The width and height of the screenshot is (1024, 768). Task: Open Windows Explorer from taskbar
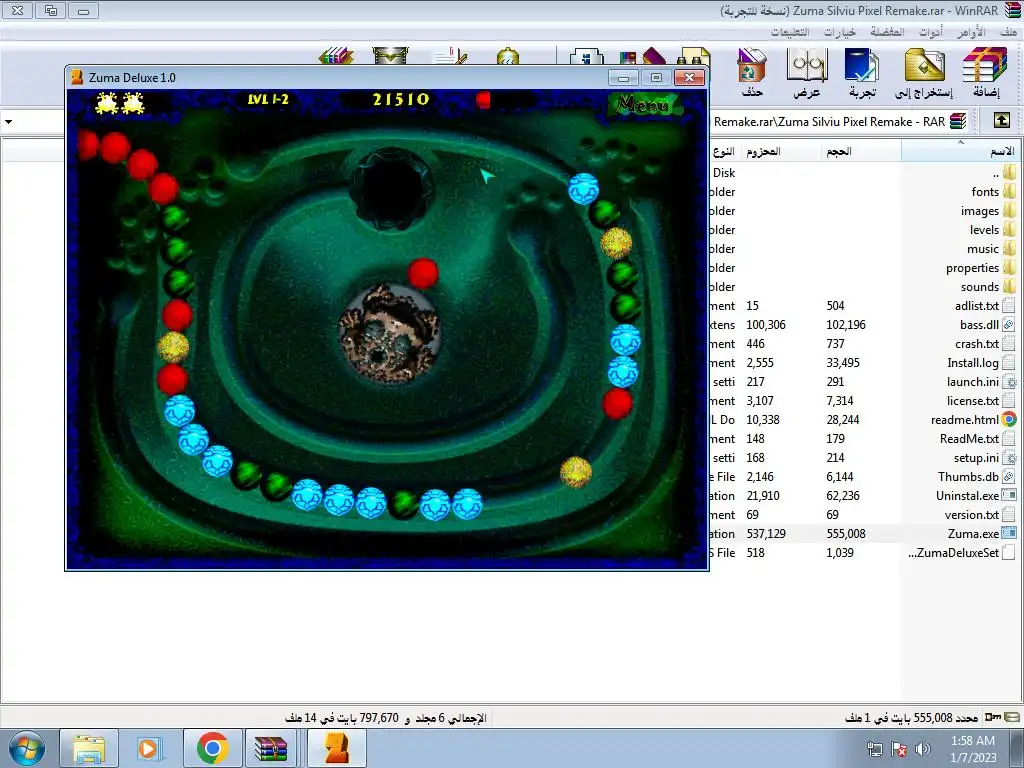click(x=89, y=748)
